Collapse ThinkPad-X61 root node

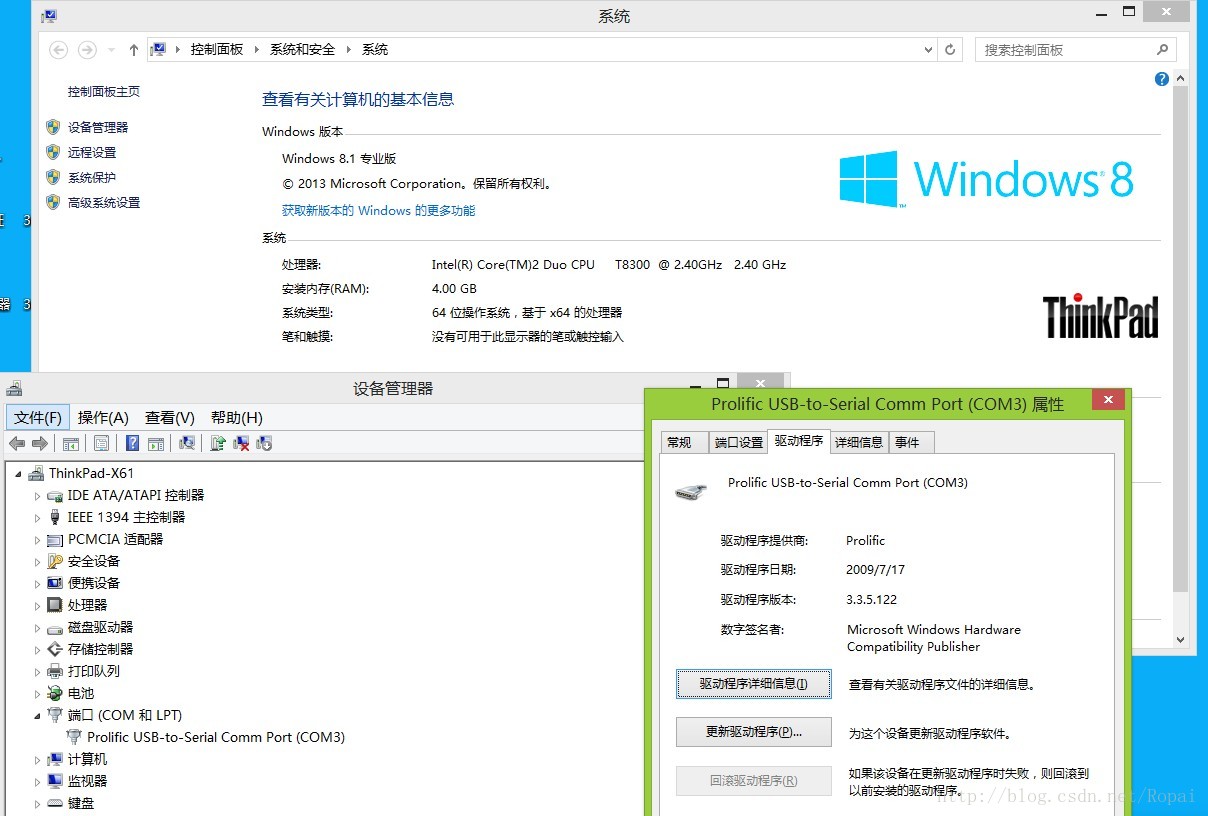pyautogui.click(x=19, y=473)
